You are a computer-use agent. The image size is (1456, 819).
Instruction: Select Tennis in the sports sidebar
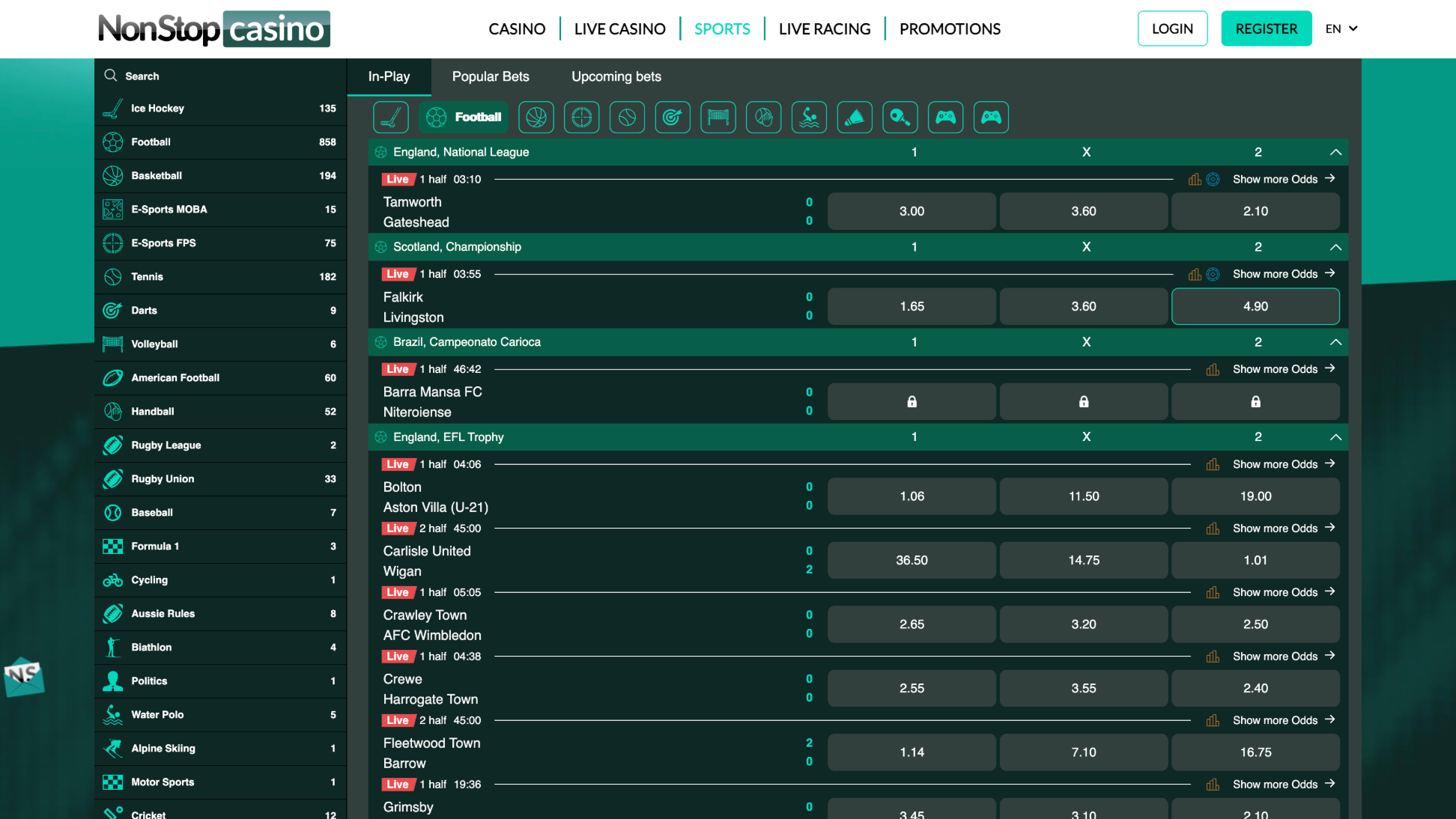148,276
